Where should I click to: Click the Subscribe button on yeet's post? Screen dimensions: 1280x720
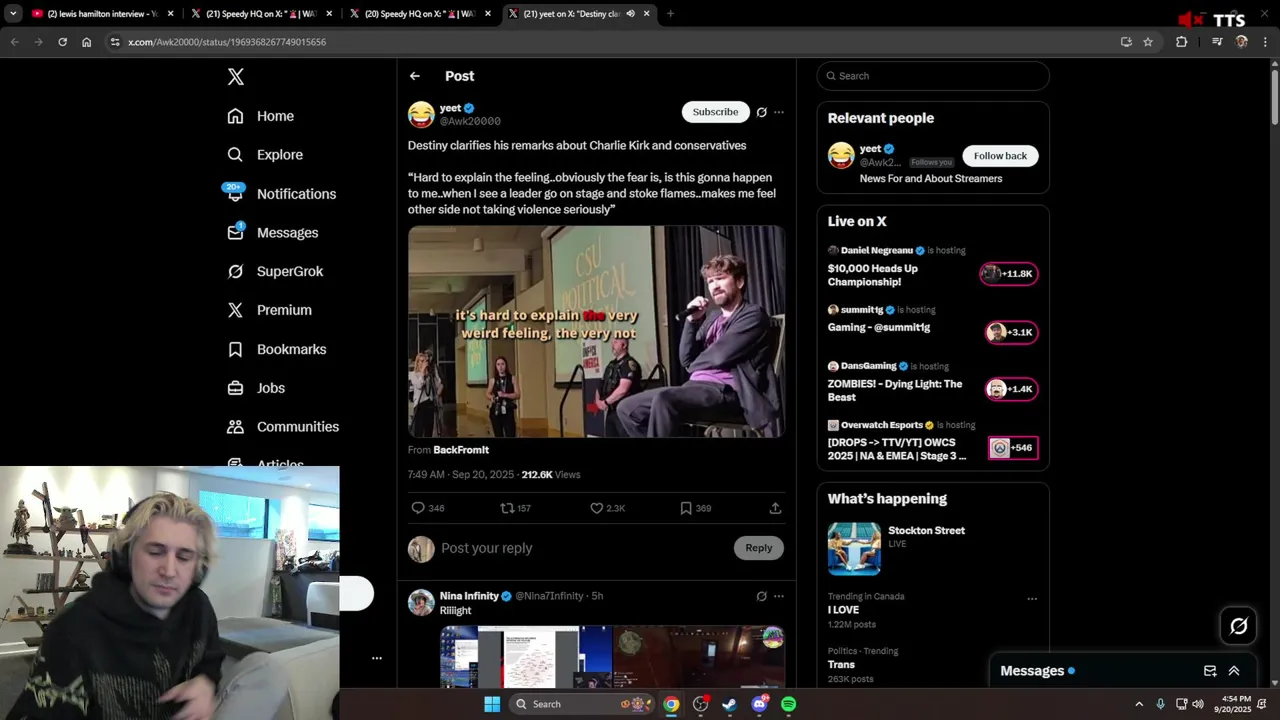click(715, 112)
